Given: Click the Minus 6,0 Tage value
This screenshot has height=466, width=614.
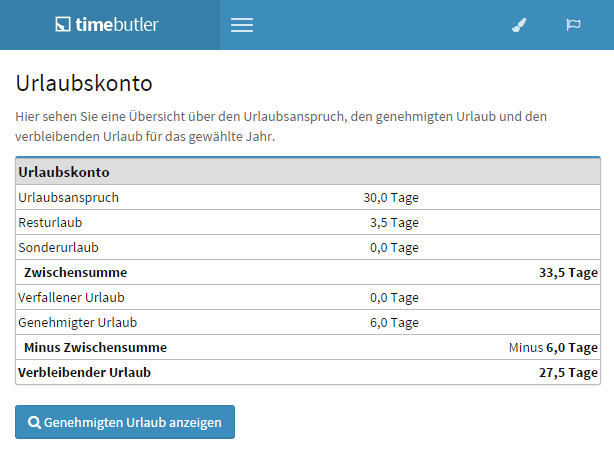Looking at the screenshot, I should [553, 348].
